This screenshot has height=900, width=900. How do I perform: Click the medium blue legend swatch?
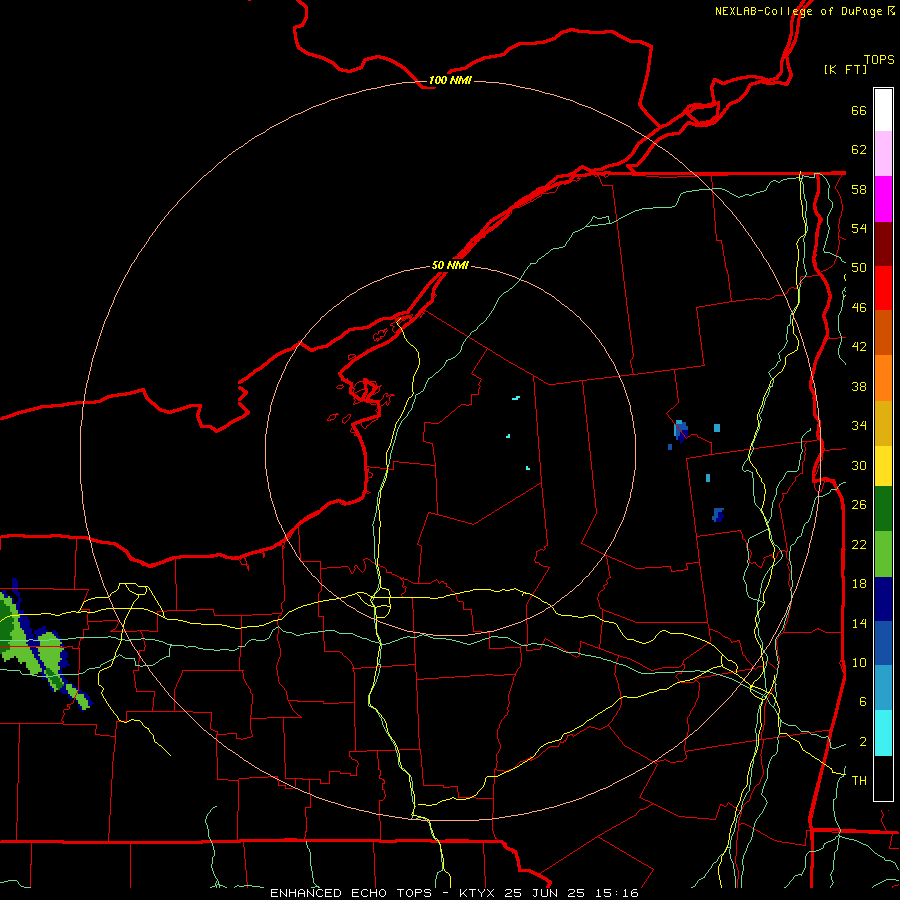(883, 643)
